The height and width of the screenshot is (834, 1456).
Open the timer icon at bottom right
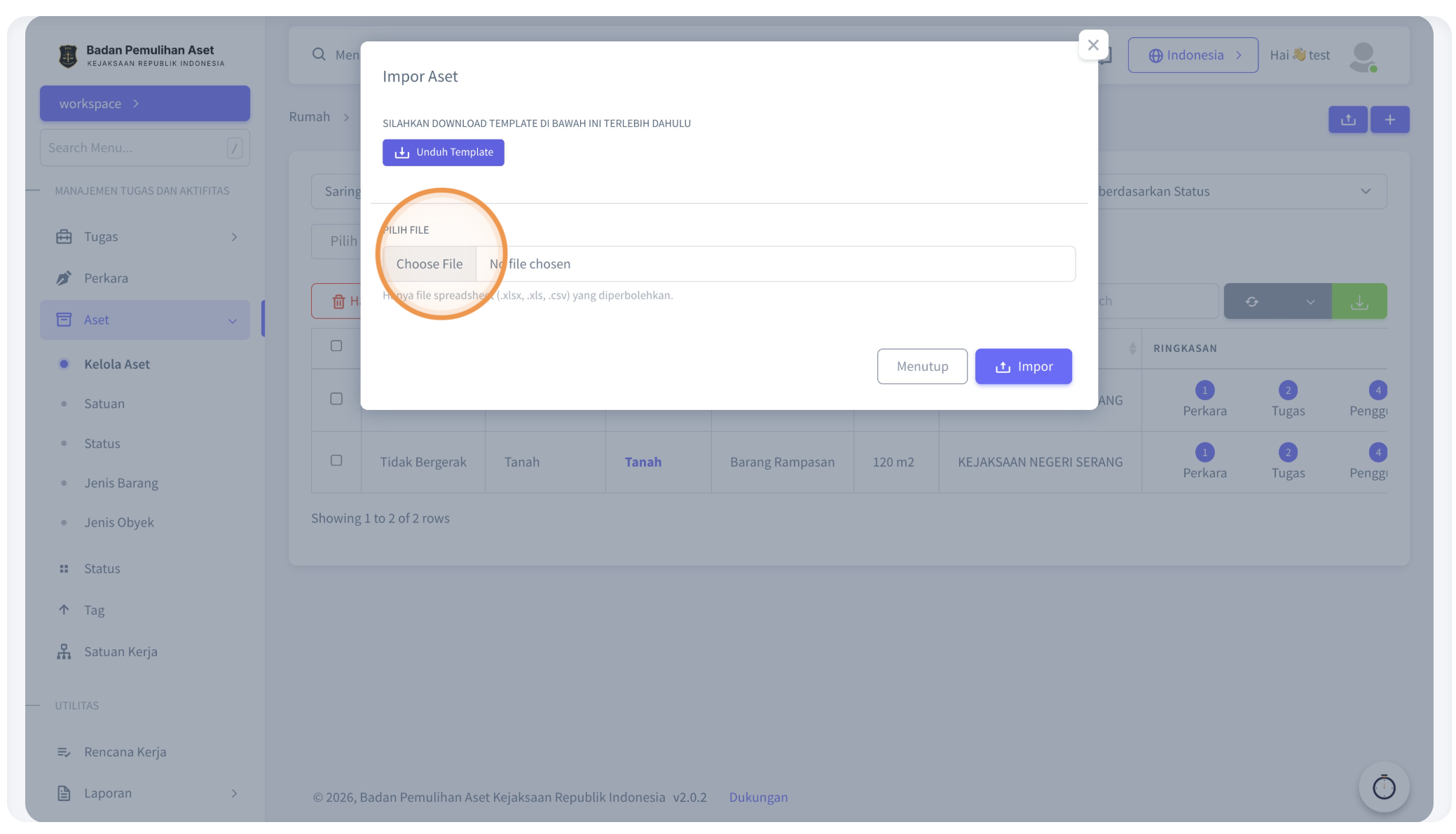(x=1383, y=787)
